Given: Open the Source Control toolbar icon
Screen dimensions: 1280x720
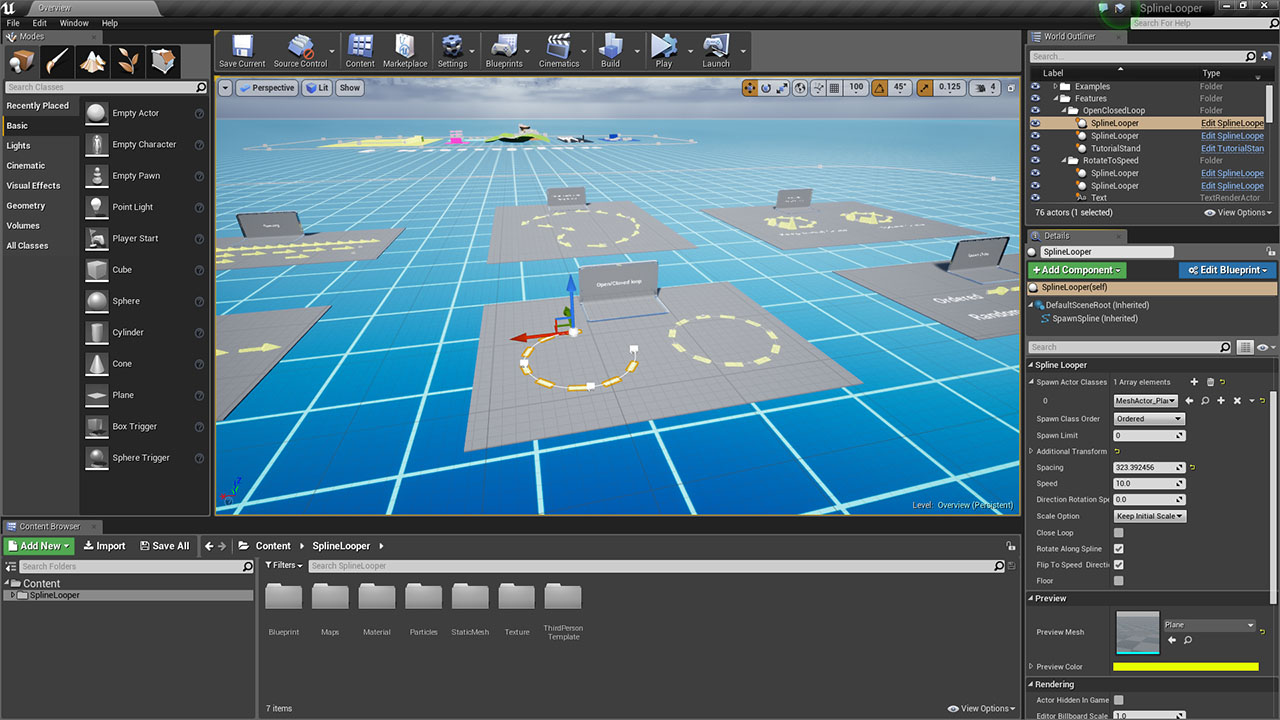Looking at the screenshot, I should click(299, 50).
